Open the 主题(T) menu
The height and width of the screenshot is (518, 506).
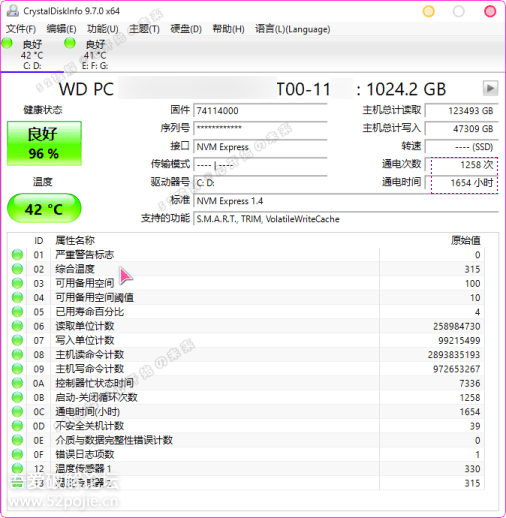pos(144,29)
